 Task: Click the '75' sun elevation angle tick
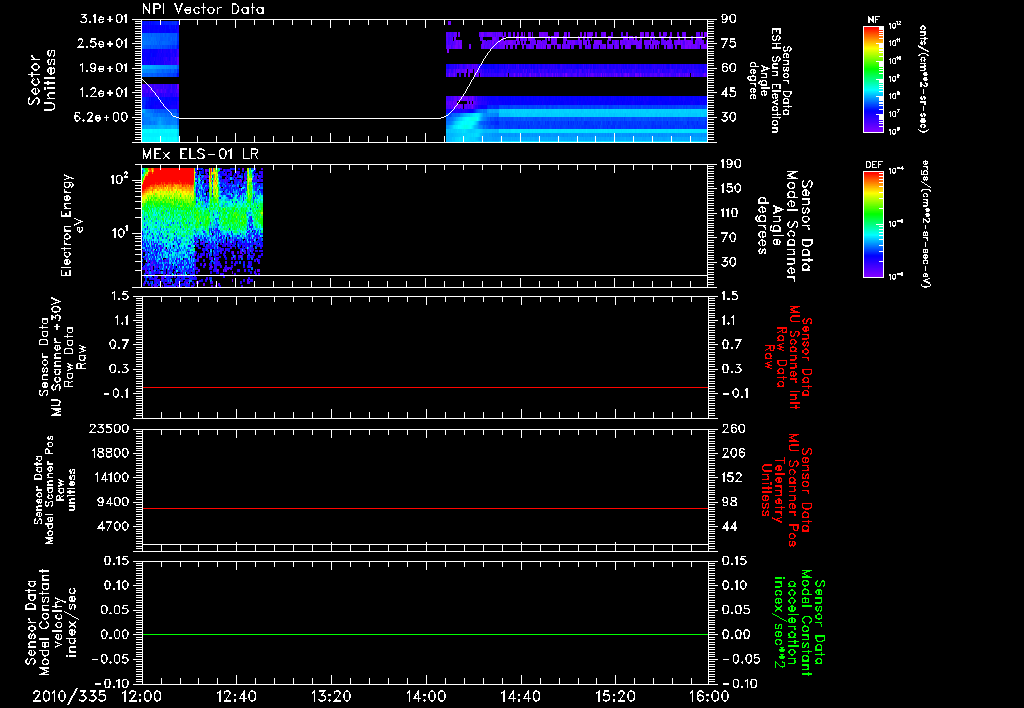[x=729, y=43]
